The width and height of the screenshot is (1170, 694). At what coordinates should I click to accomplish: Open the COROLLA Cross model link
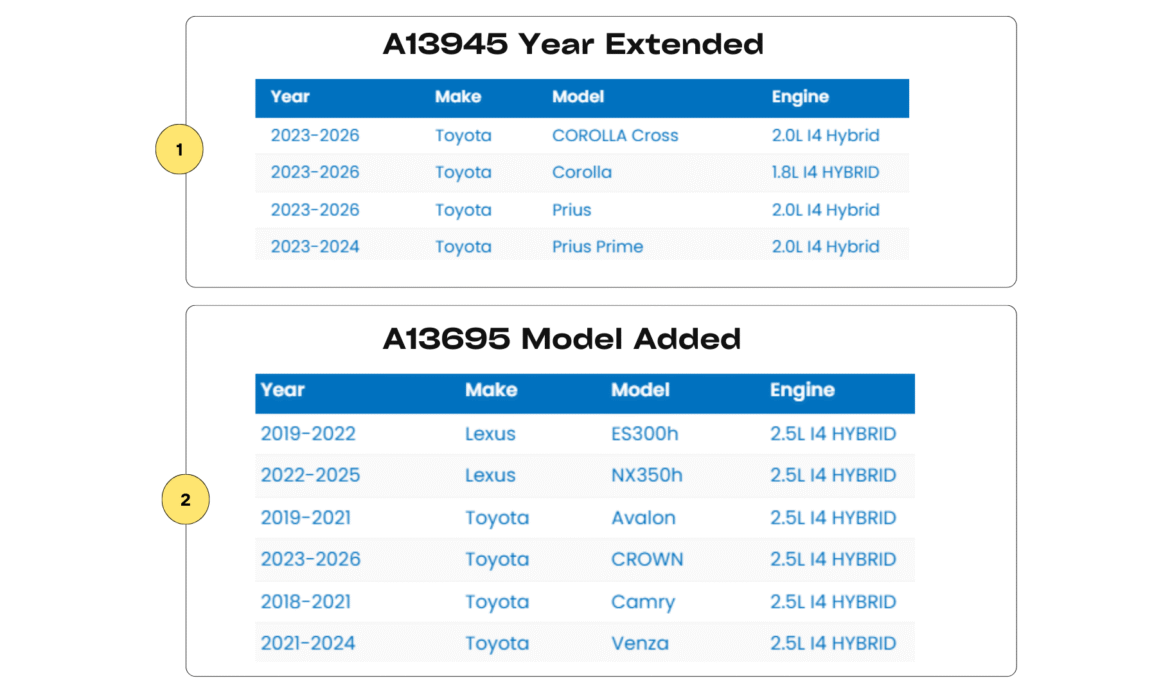click(x=614, y=136)
